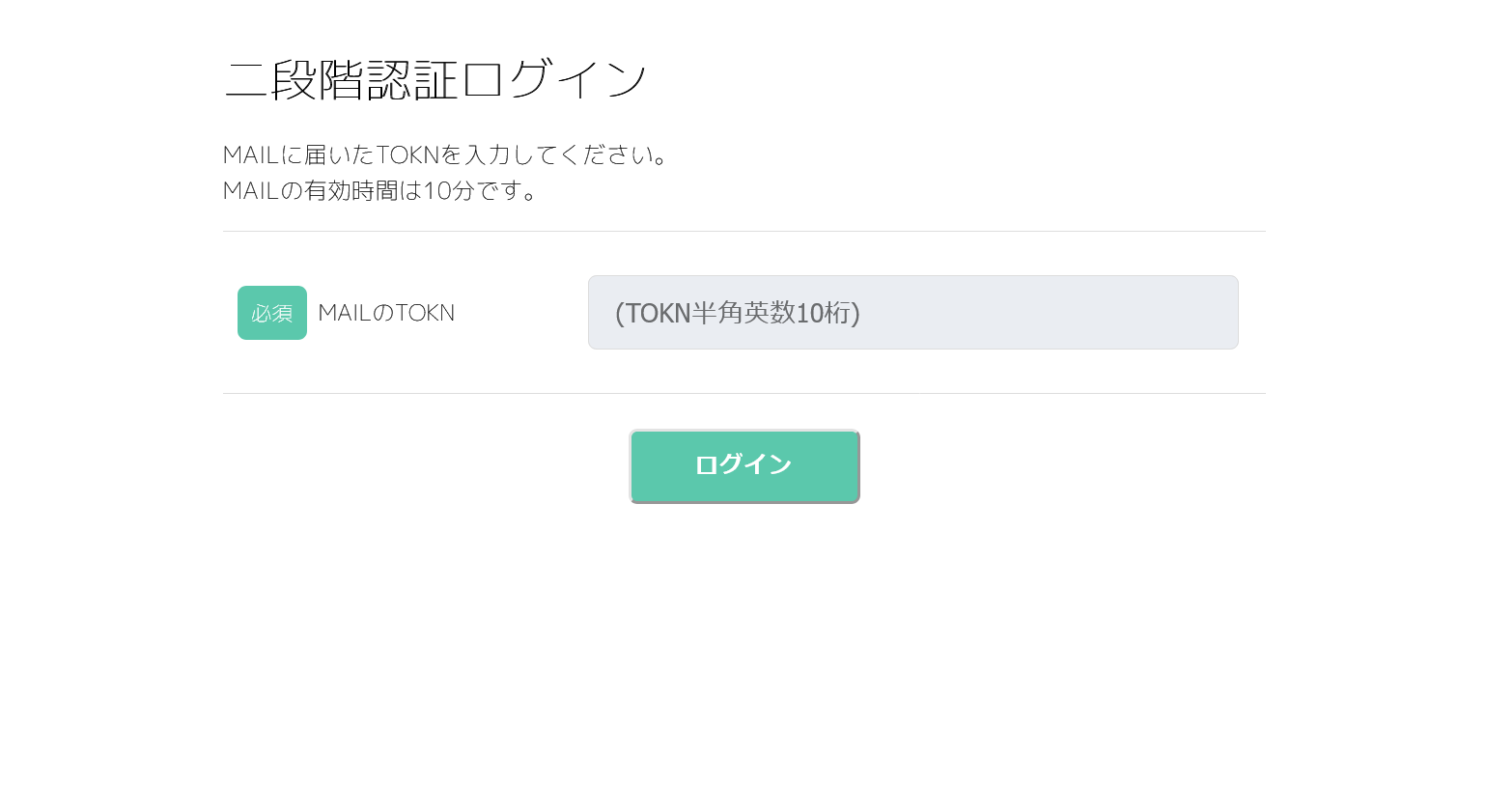Click the 必須 required marker beside MAILのTOKN
1487x812 pixels.
[x=272, y=313]
